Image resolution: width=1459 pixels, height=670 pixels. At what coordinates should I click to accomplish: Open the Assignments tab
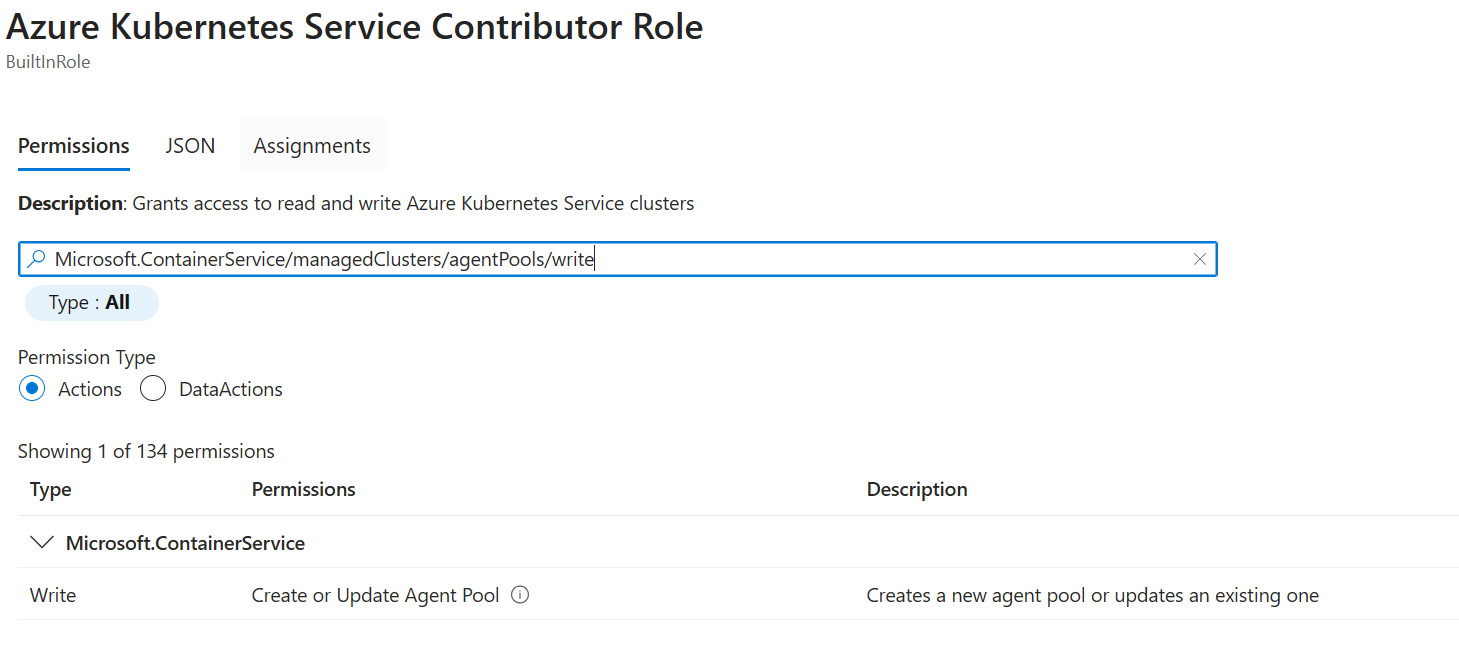pos(312,146)
